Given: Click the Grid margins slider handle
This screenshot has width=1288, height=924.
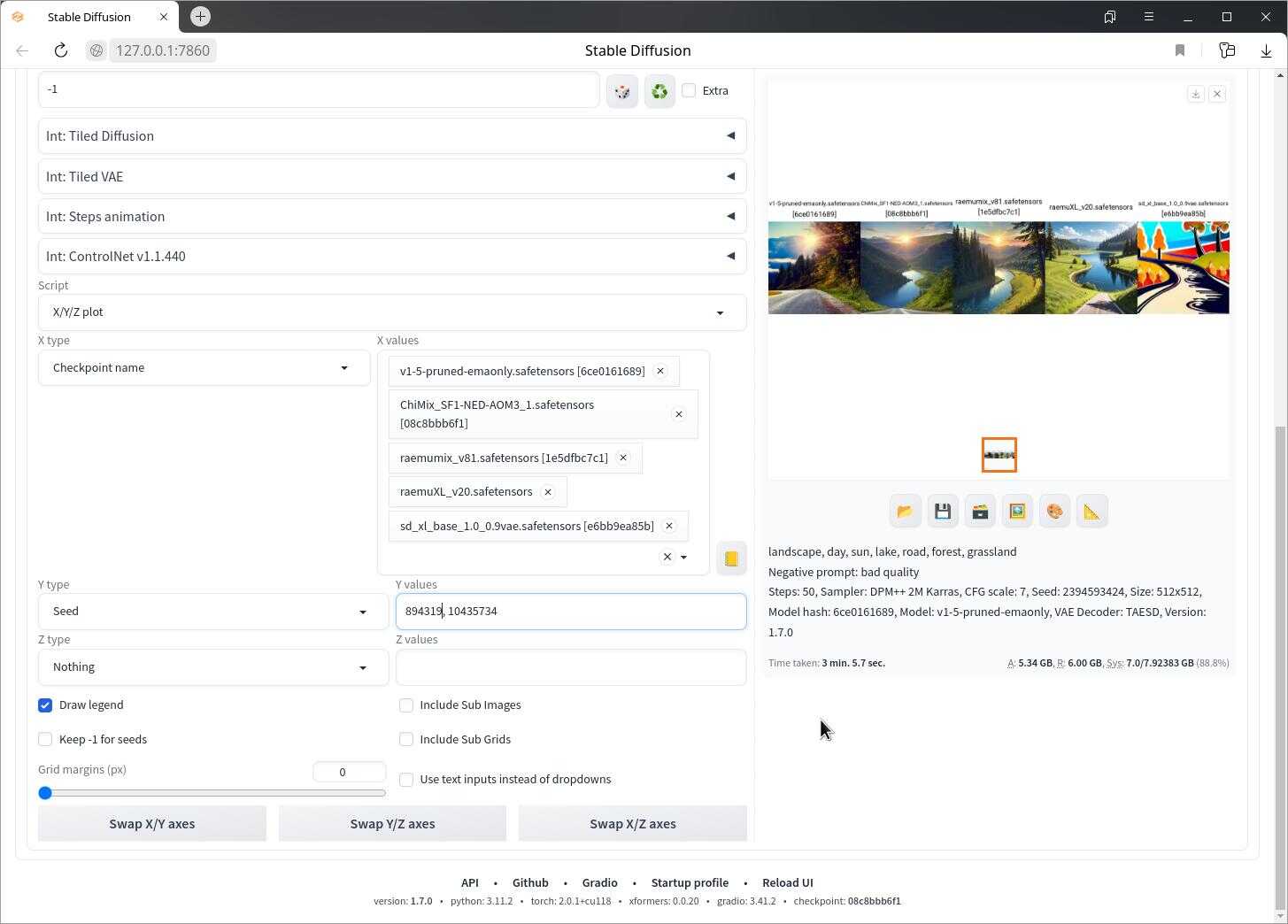Looking at the screenshot, I should click(45, 793).
